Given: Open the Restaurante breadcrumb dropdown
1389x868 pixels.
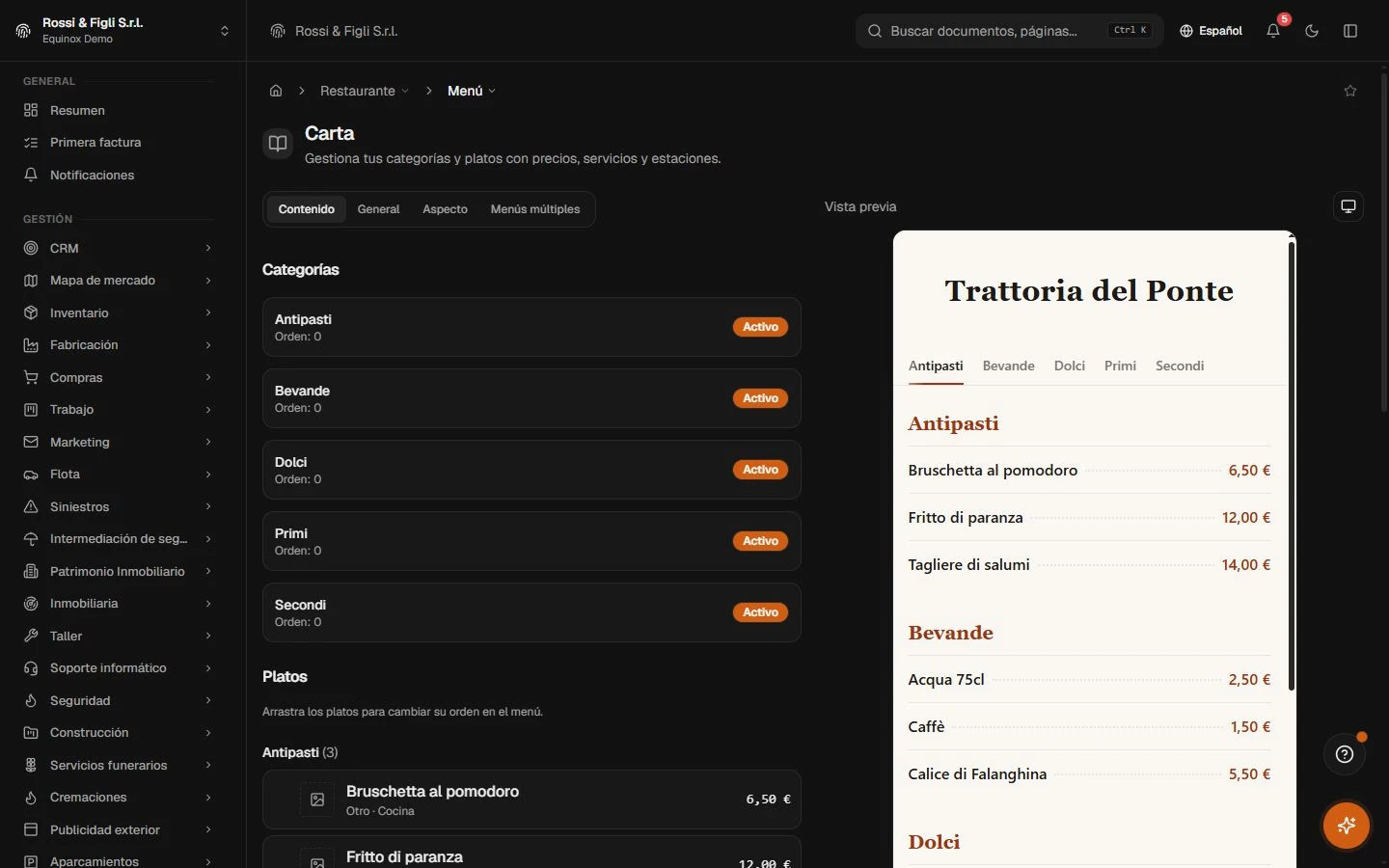Looking at the screenshot, I should point(365,91).
